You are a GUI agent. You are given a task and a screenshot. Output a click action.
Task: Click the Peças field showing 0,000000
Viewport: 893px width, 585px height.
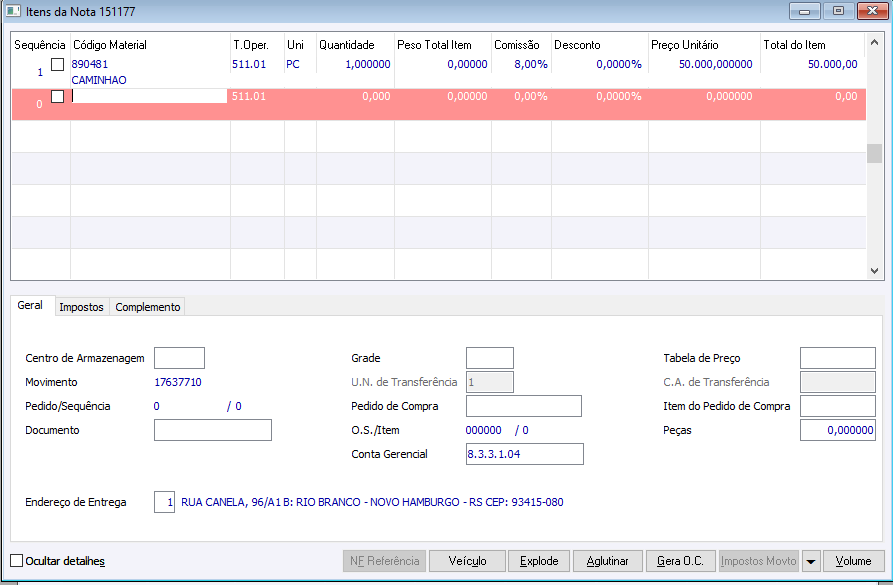[838, 430]
